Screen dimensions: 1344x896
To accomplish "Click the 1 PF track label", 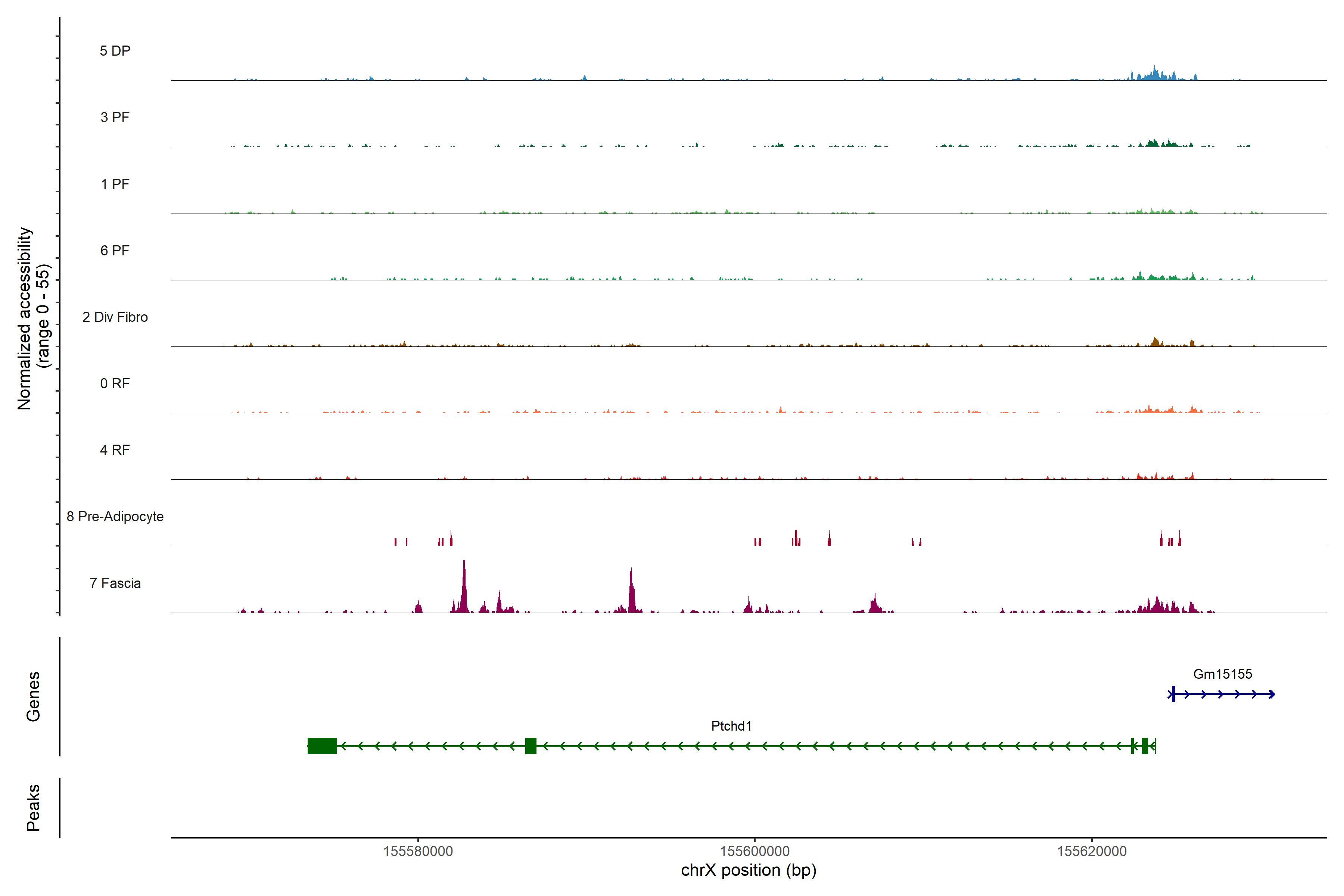I will point(115,184).
